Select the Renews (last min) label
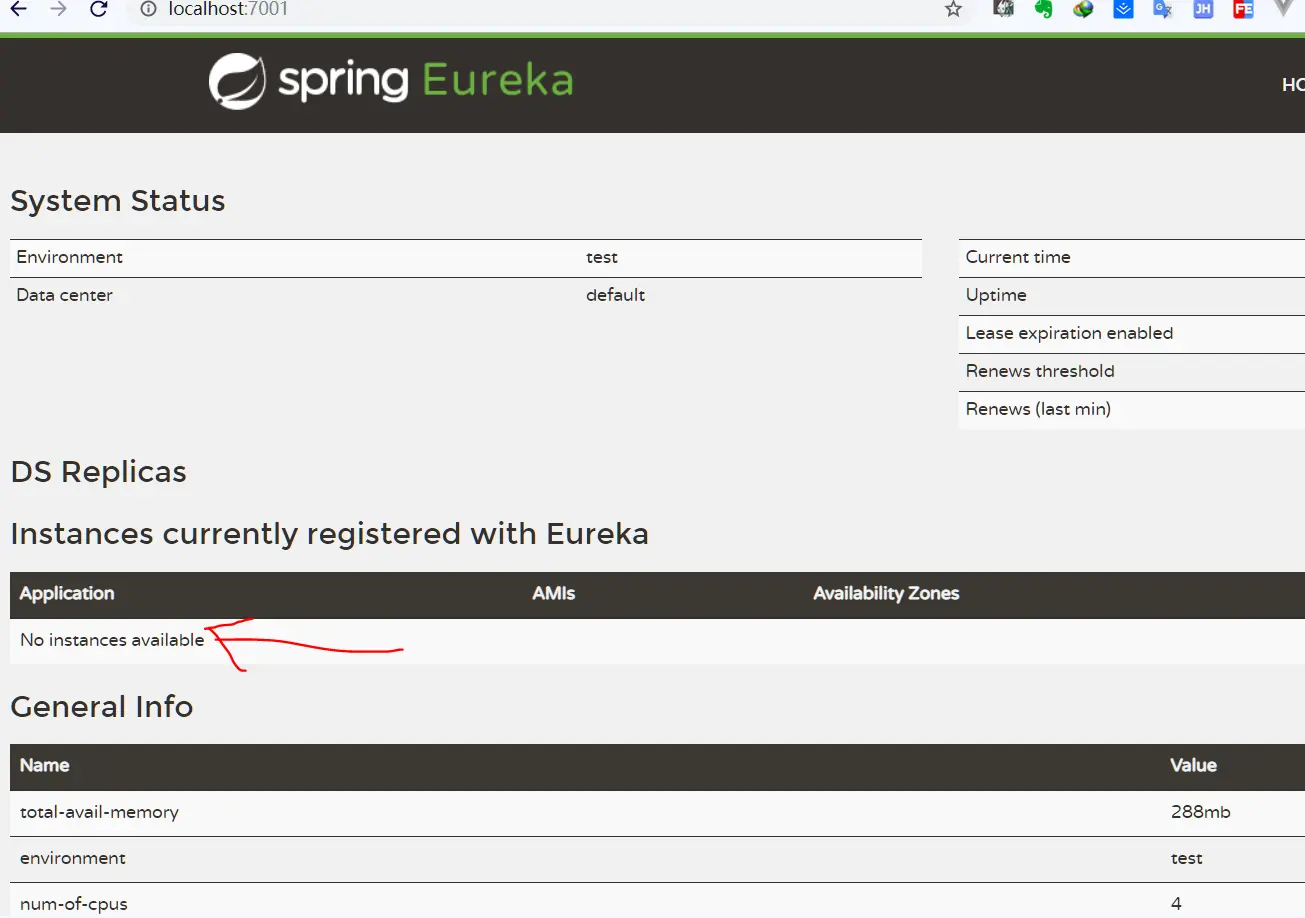The height and width of the screenshot is (918, 1305). [x=1038, y=409]
